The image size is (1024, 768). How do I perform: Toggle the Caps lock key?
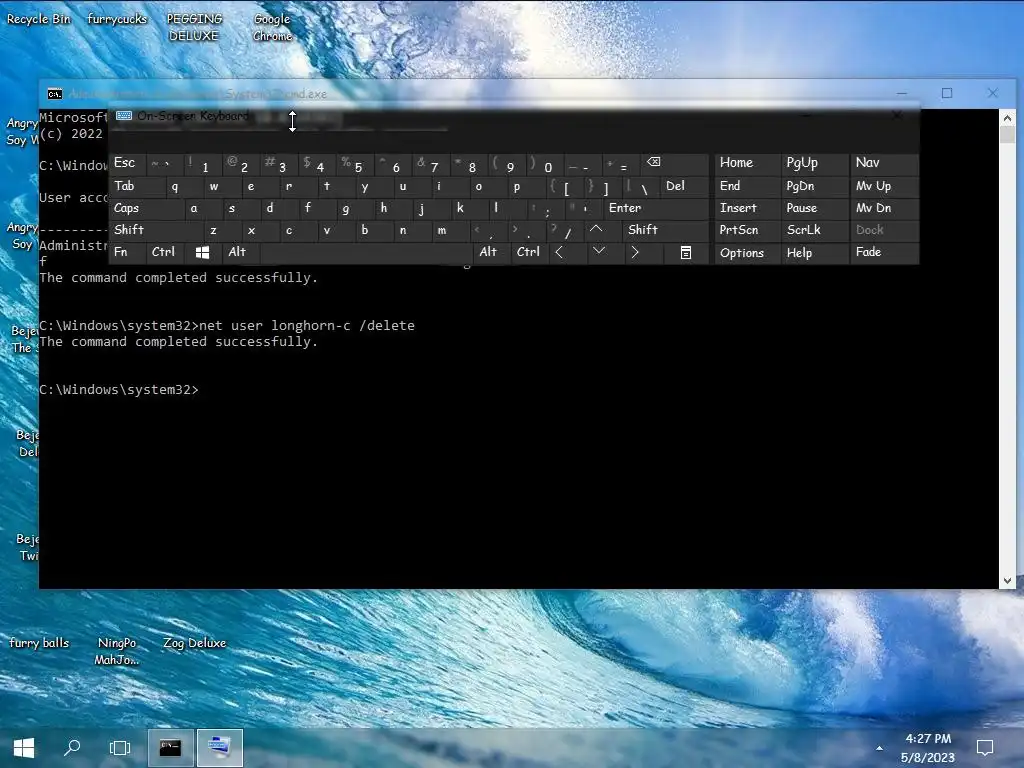(x=146, y=208)
